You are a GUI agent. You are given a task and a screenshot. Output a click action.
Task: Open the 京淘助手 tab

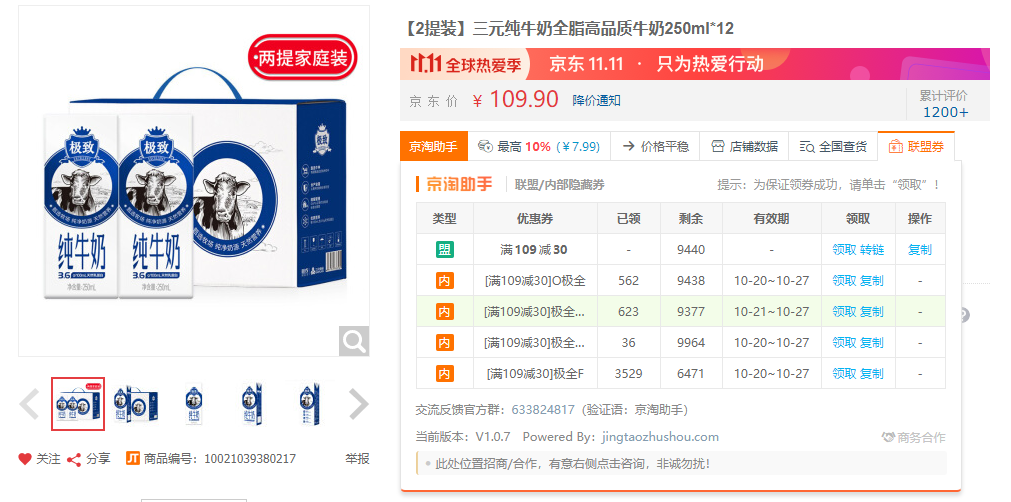tap(433, 146)
